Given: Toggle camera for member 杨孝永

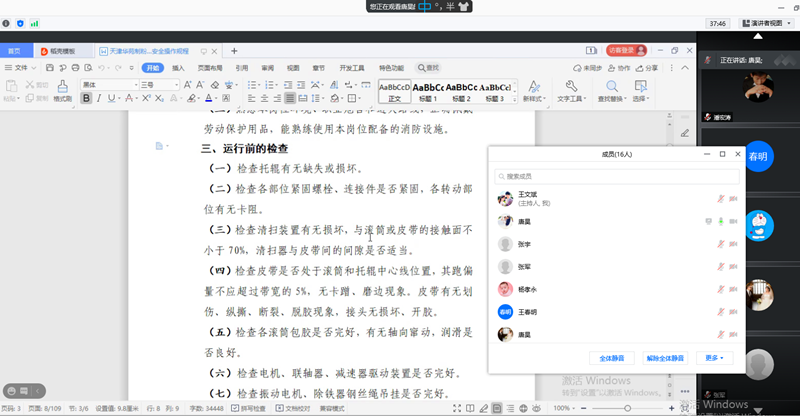Looking at the screenshot, I should click(x=733, y=289).
